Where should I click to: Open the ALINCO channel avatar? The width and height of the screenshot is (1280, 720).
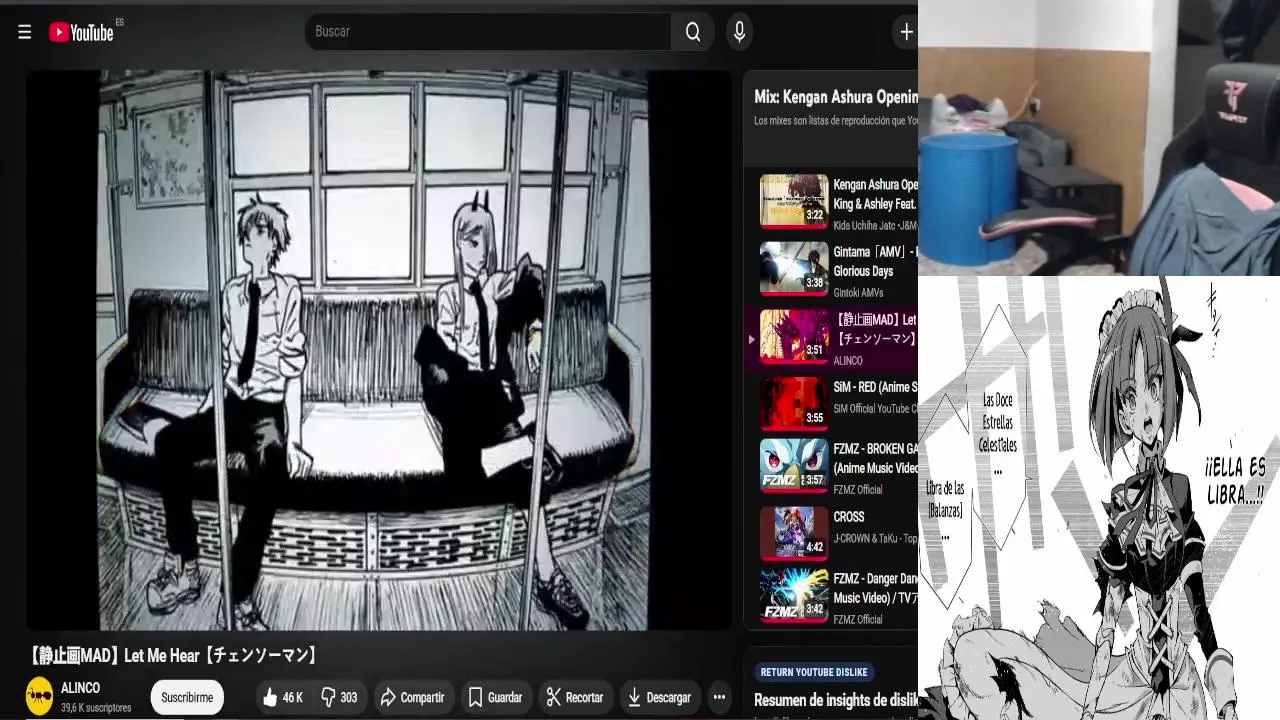point(39,696)
